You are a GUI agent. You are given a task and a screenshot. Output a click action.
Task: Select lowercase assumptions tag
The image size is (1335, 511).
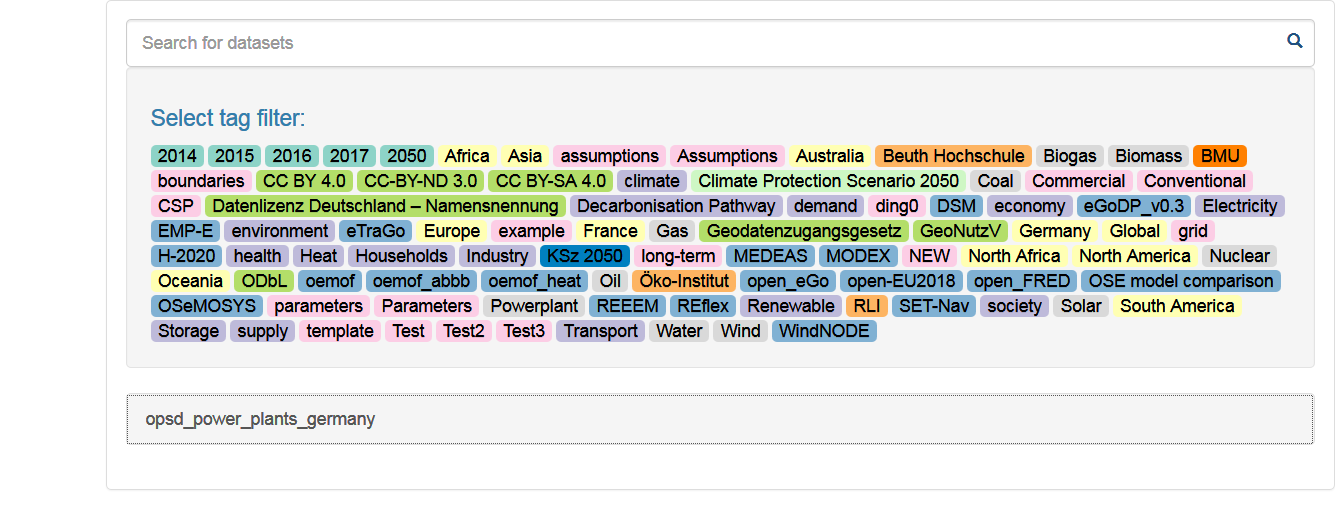click(610, 156)
